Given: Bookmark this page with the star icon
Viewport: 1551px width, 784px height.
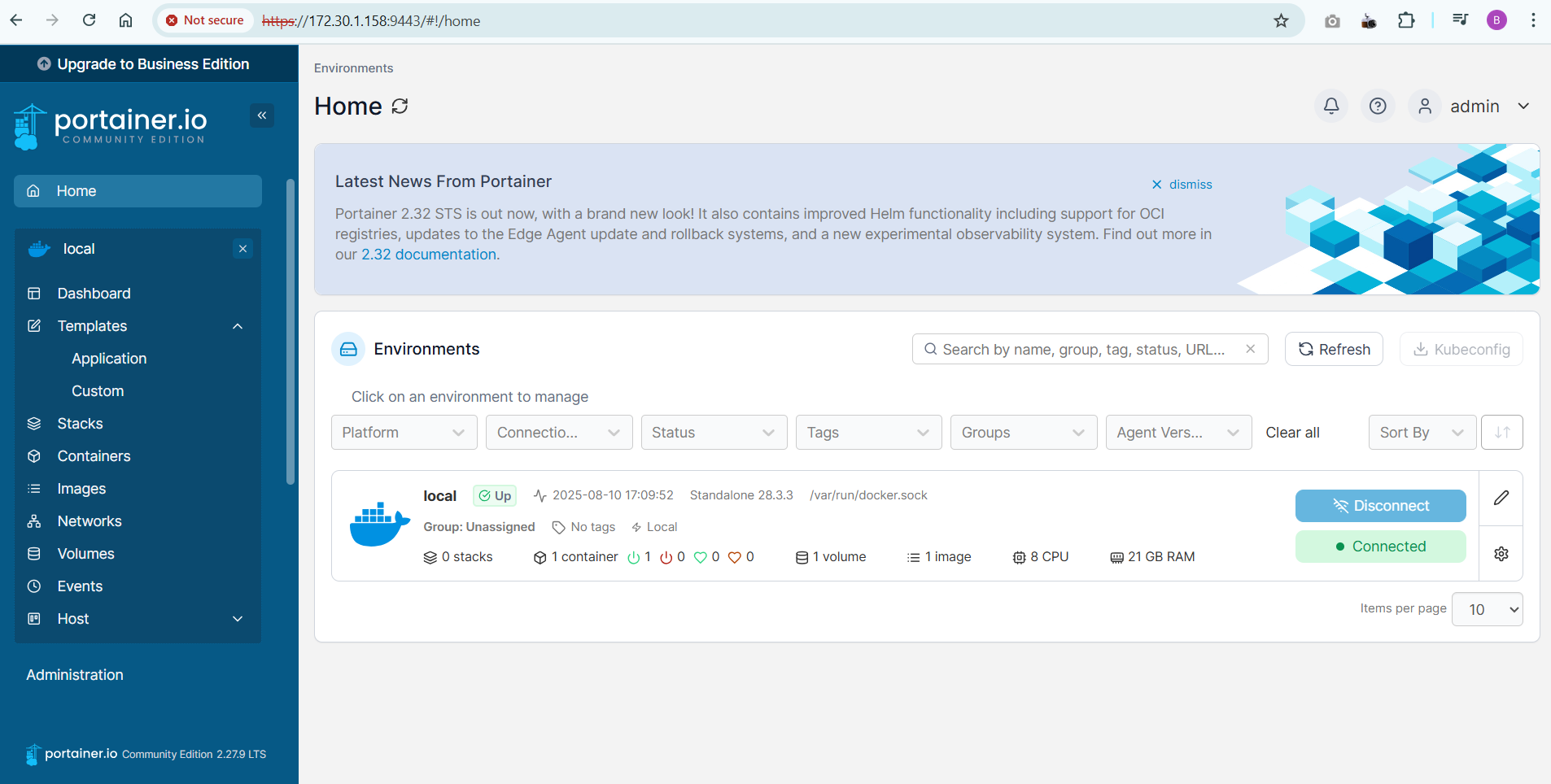Looking at the screenshot, I should coord(1281,20).
